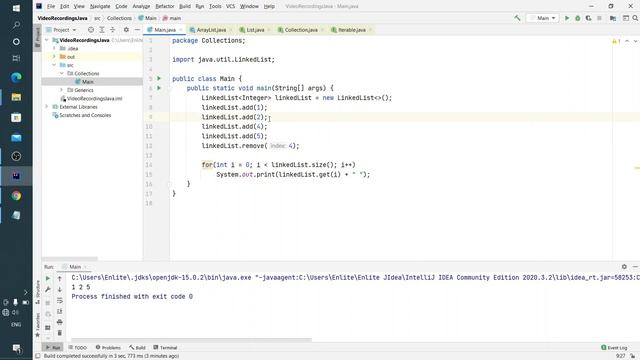Expand all in the Project panel
The image size is (640, 360).
pyautogui.click(x=102, y=30)
